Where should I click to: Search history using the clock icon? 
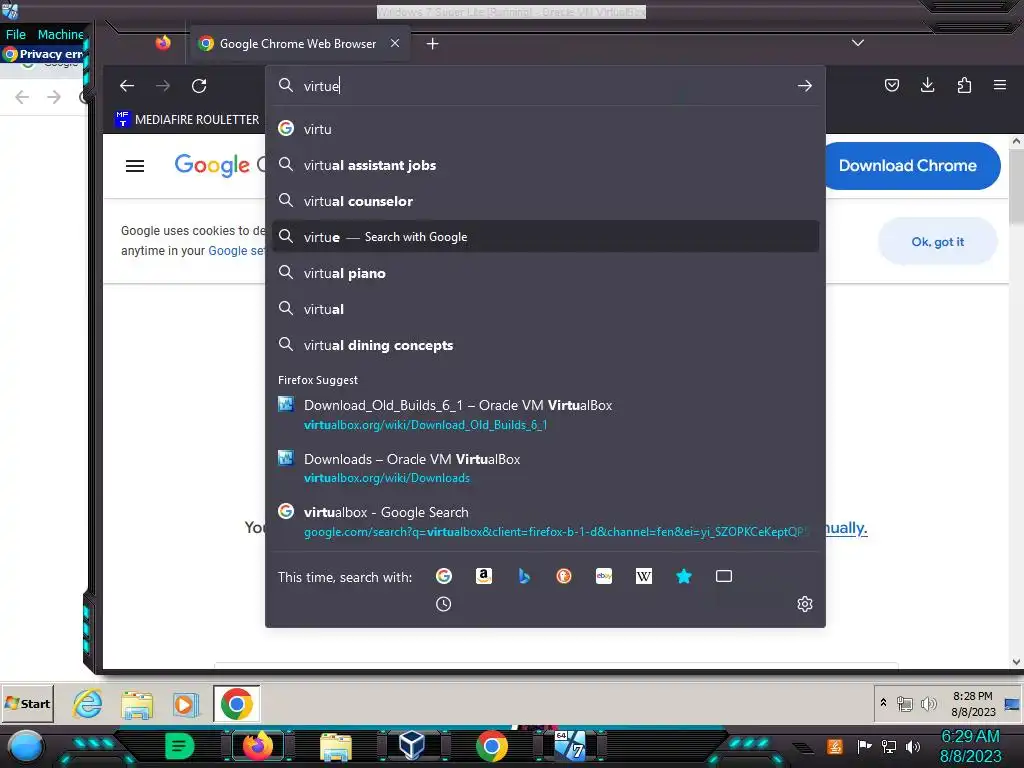(x=443, y=604)
